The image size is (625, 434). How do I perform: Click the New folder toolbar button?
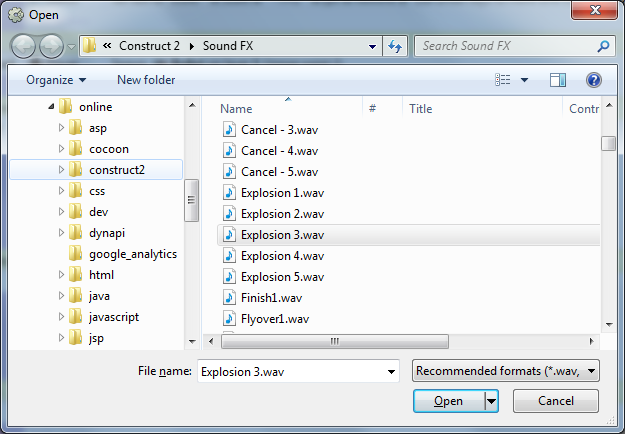pyautogui.click(x=146, y=79)
